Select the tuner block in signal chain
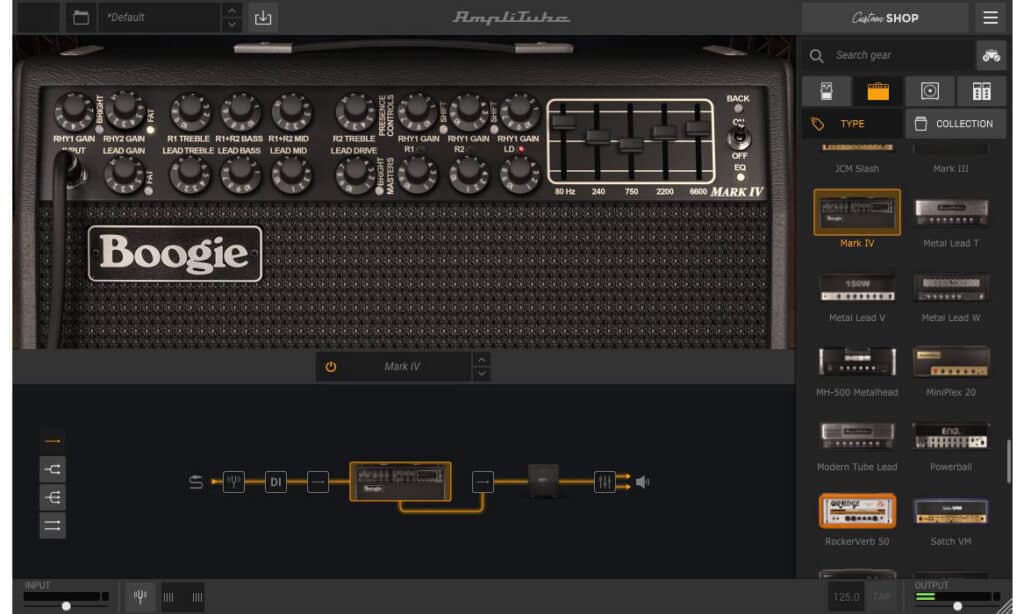The image size is (1024, 614). coord(234,482)
